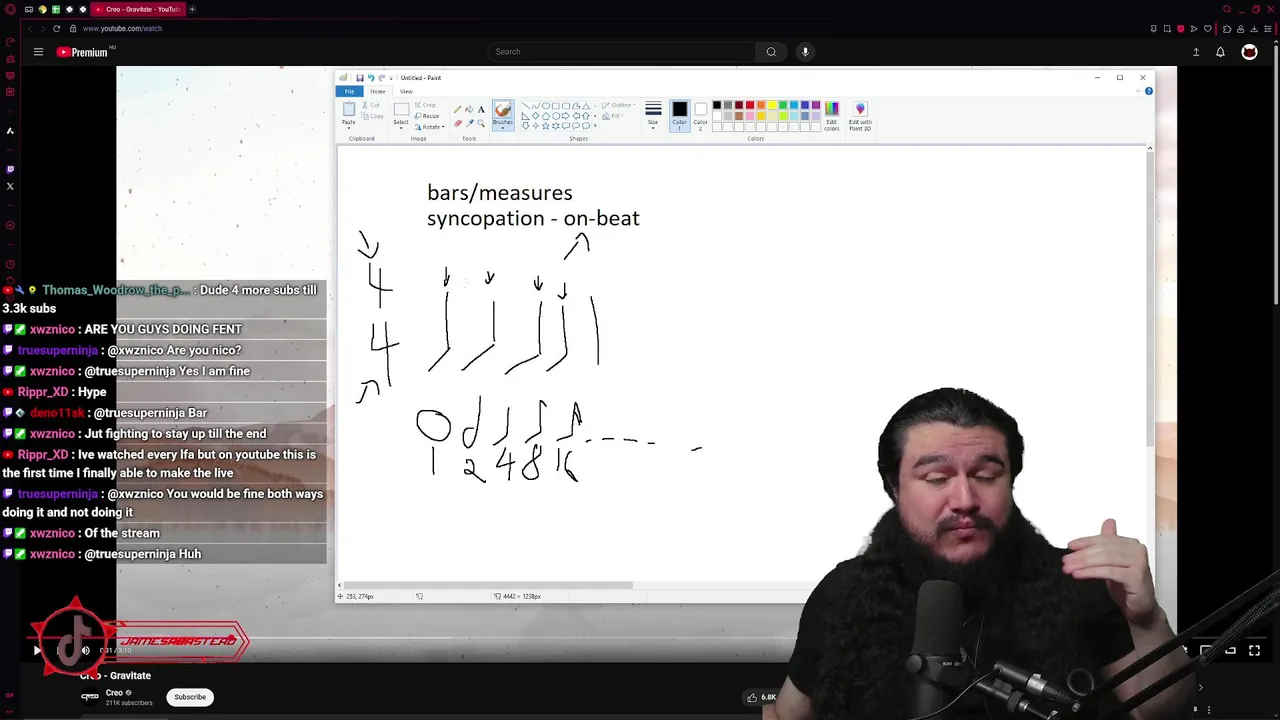Select the oval shape in Shapes gallery

[546, 105]
